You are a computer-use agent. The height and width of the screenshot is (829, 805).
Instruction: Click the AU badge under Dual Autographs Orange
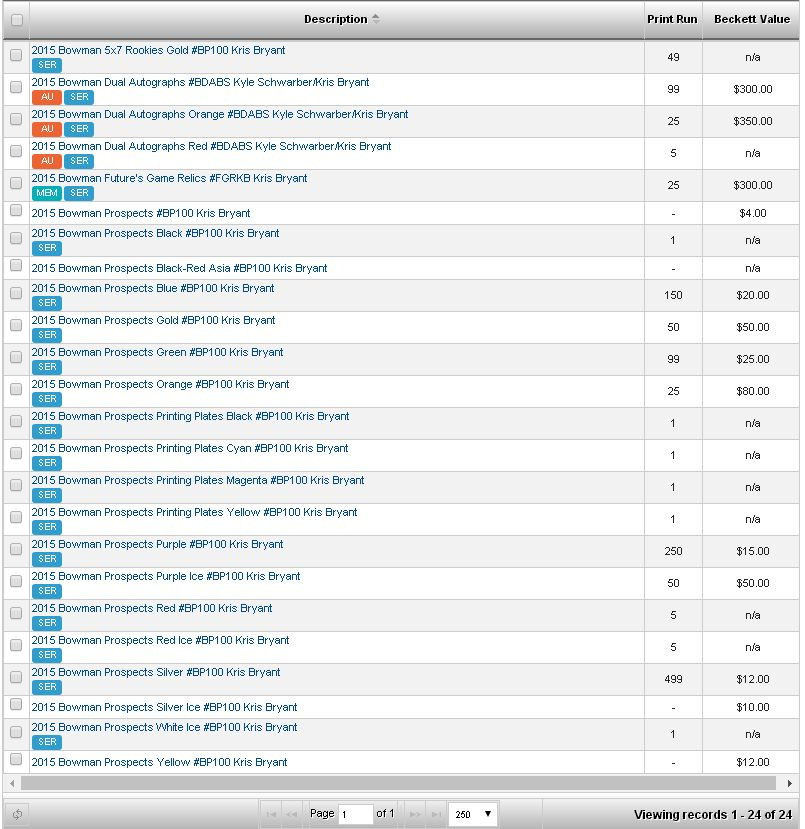[x=47, y=129]
